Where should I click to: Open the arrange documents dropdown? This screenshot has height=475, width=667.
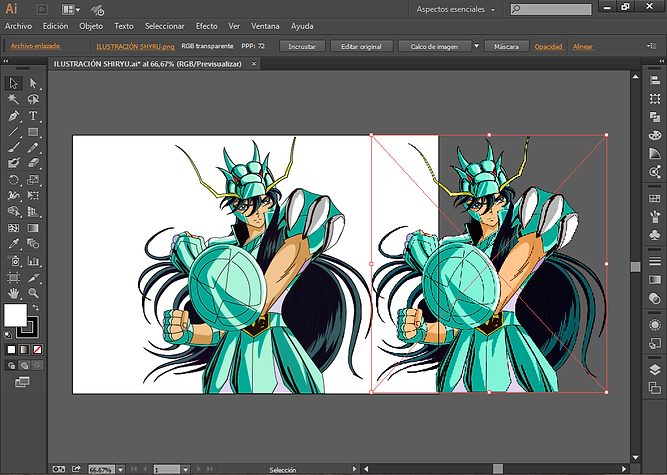click(x=71, y=9)
